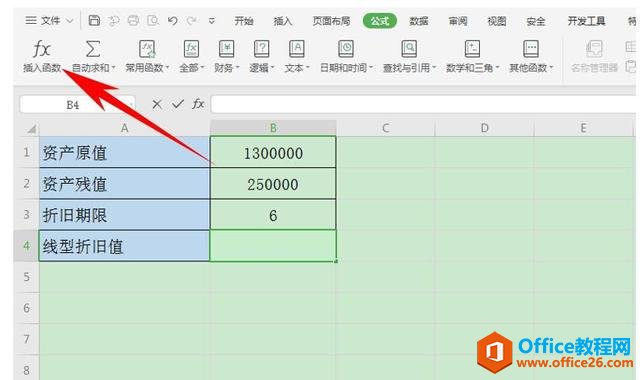Open the 查找与引用 lookup and reference icon
Image resolution: width=640 pixels, height=380 pixels.
coord(409,49)
